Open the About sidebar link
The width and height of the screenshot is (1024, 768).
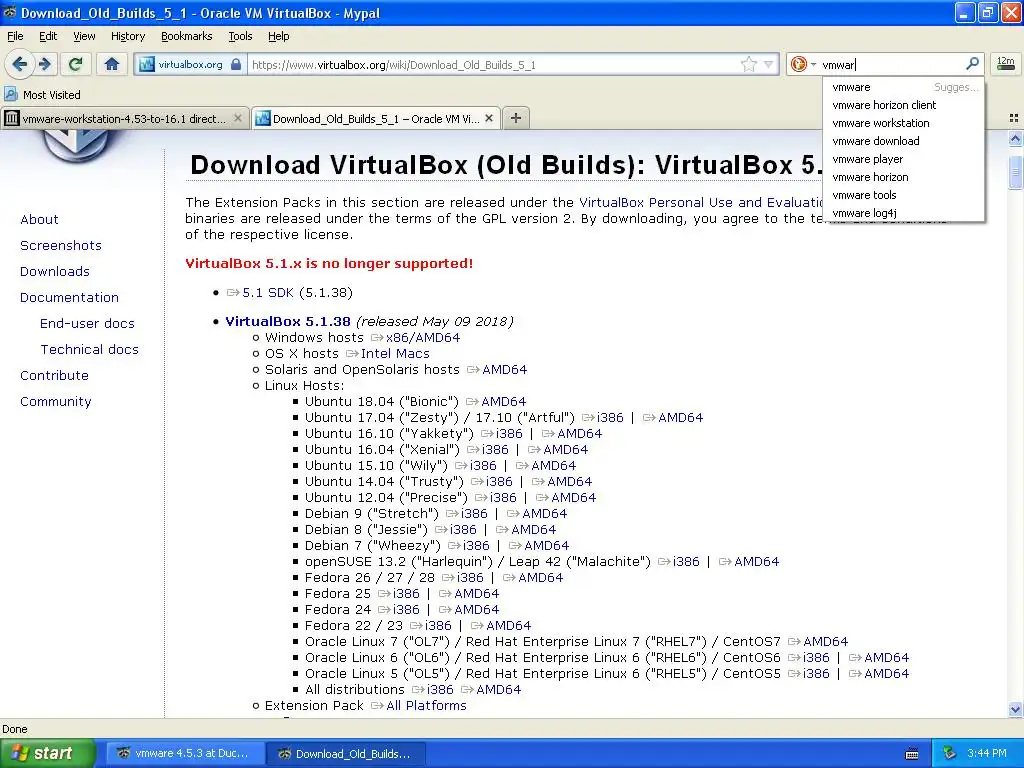pos(39,219)
